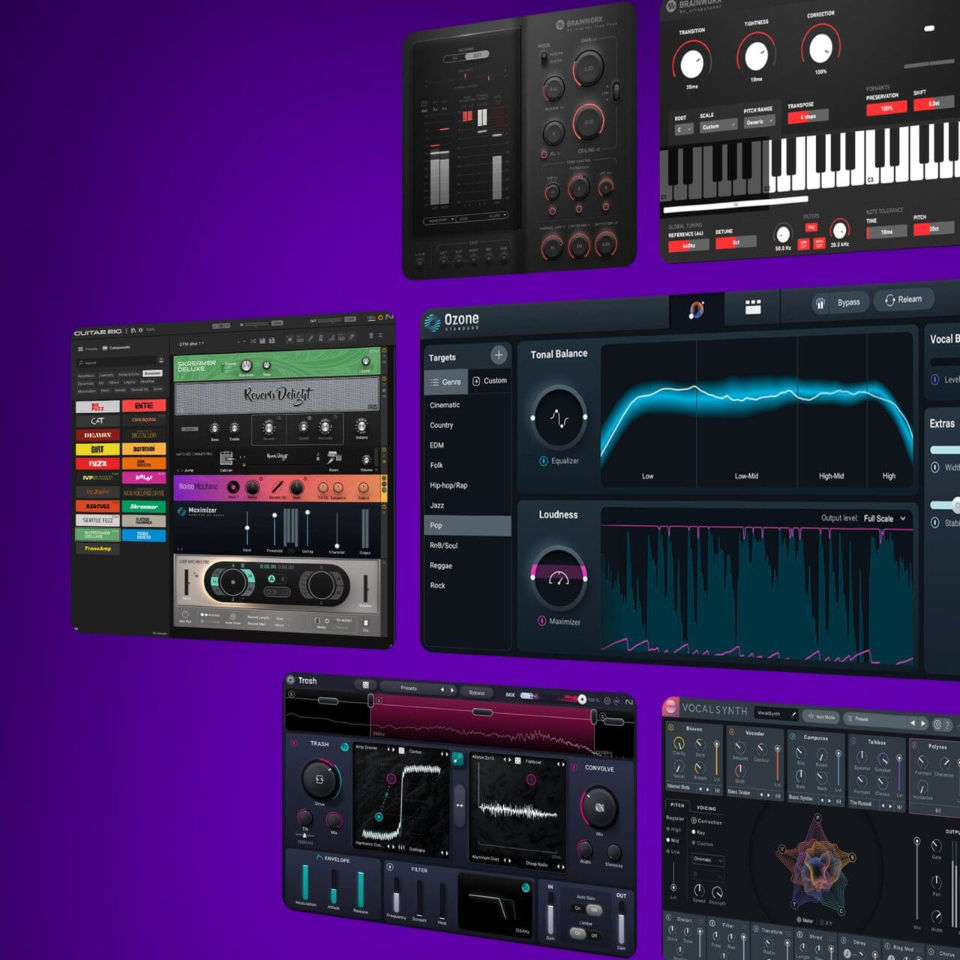Click the Equalizer icon in Ozone's Tonal Balance
This screenshot has height=960, width=960.
click(542, 460)
